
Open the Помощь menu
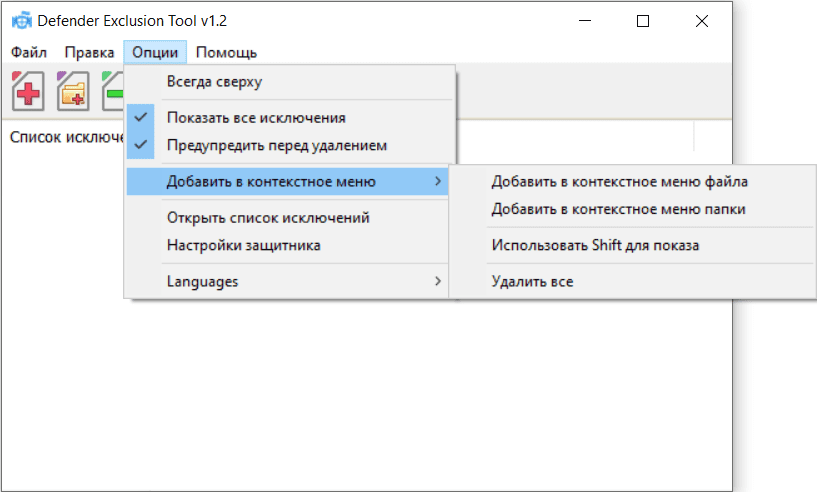226,52
